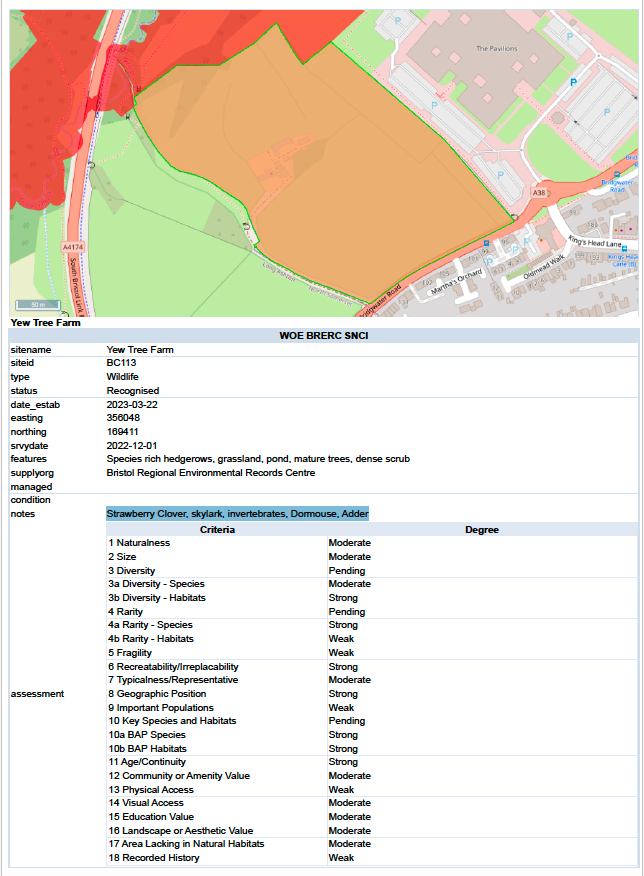Select the 4 Rarity criterion
Viewport: 644px width, 876px height.
[126, 612]
